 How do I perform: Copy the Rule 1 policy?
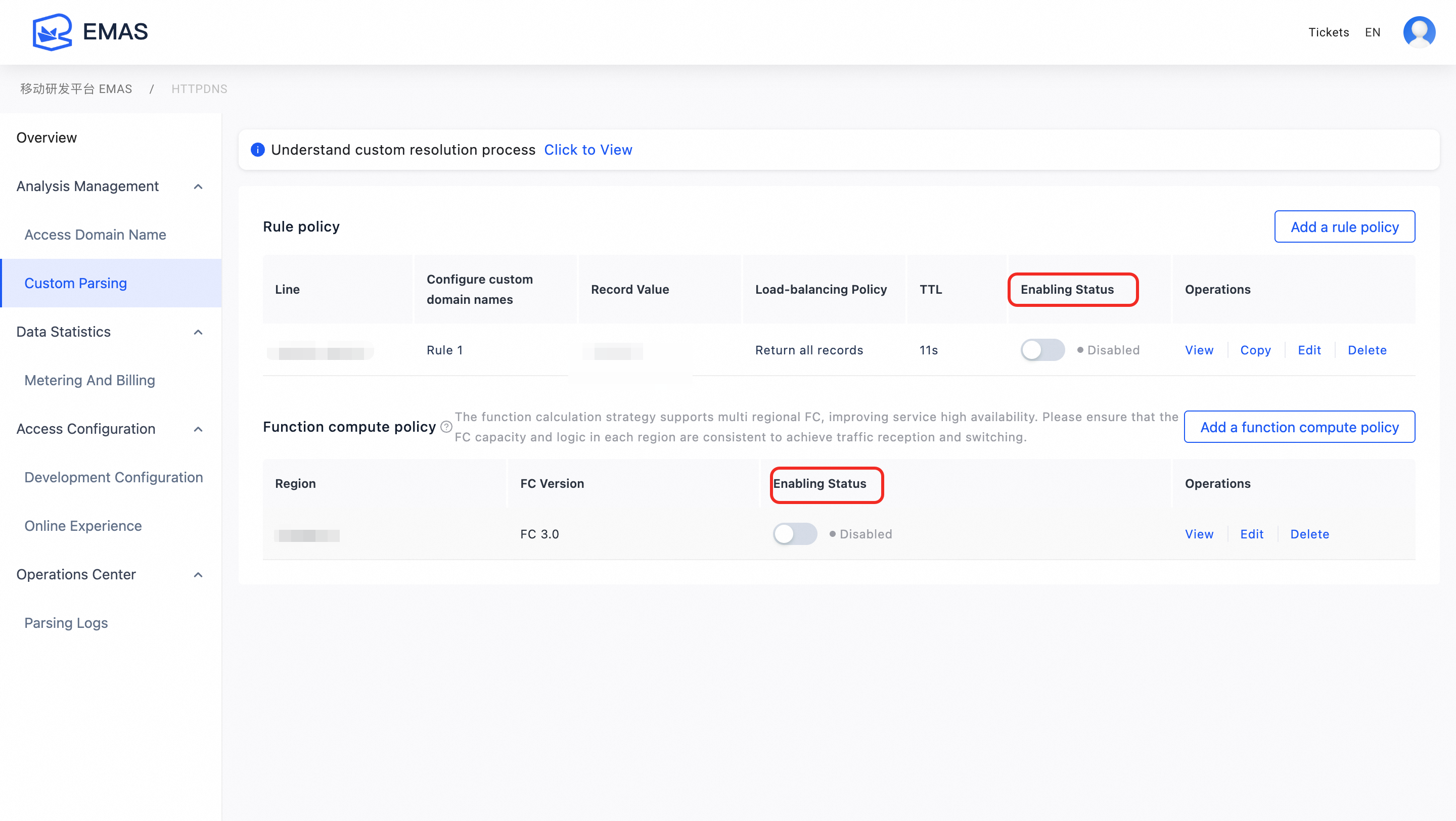pos(1255,350)
